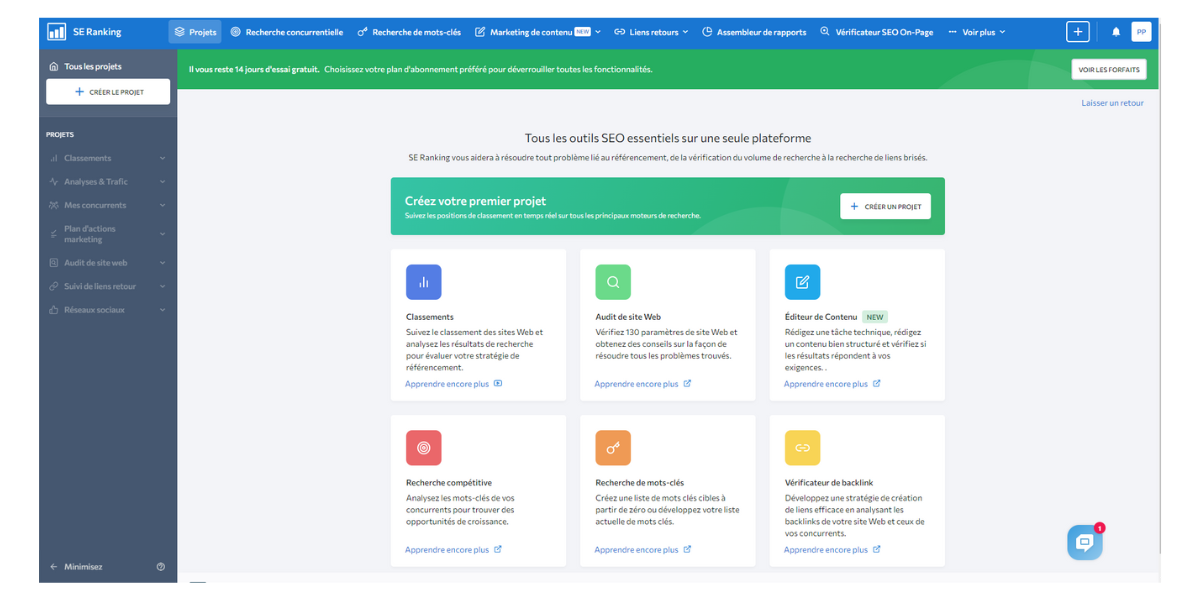
Task: Expand Plan d'actions marketing section
Action: [x=108, y=234]
